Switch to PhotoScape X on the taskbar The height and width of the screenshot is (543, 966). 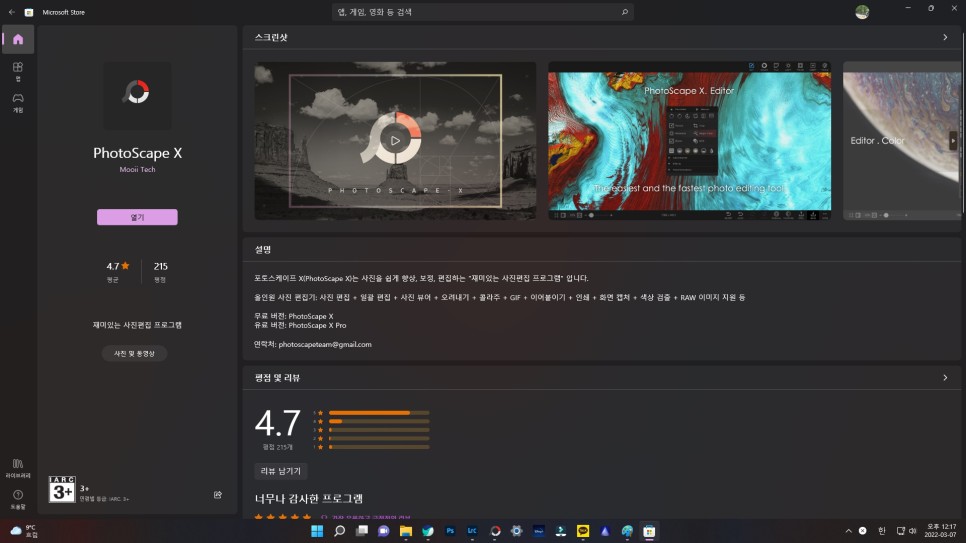pos(495,531)
